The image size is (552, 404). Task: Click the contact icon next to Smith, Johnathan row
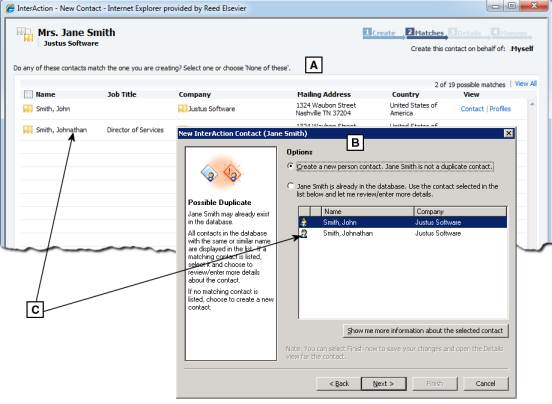[28, 130]
